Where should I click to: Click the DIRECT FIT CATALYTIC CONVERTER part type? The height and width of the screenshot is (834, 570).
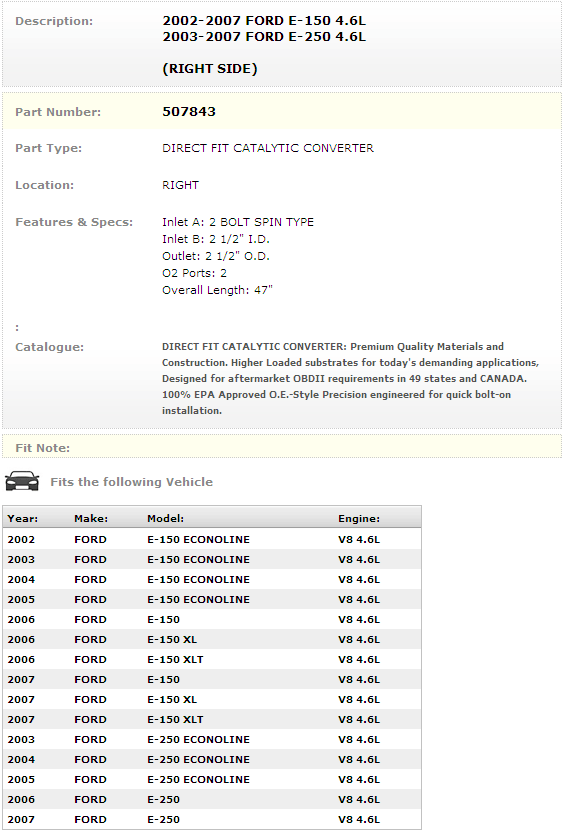[x=268, y=148]
